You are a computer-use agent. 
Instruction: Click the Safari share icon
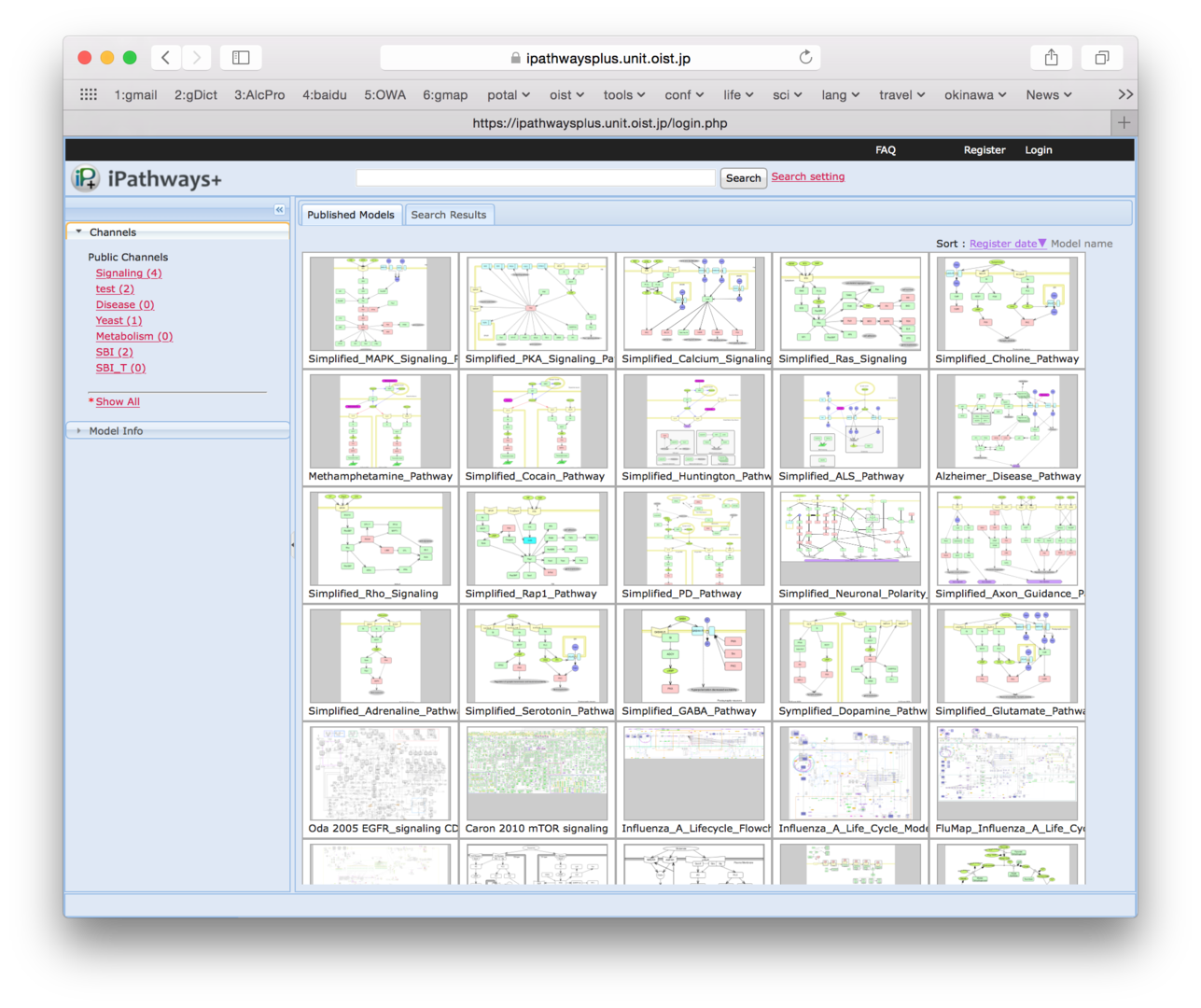1051,58
